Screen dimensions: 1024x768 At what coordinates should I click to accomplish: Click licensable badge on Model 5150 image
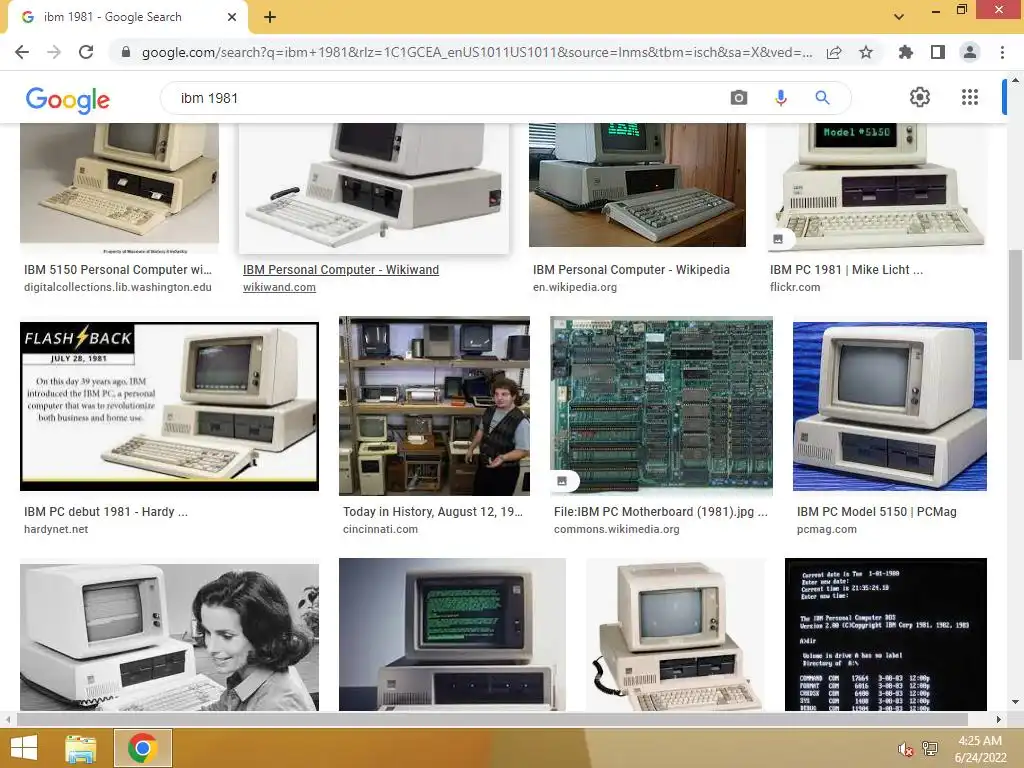(x=778, y=239)
